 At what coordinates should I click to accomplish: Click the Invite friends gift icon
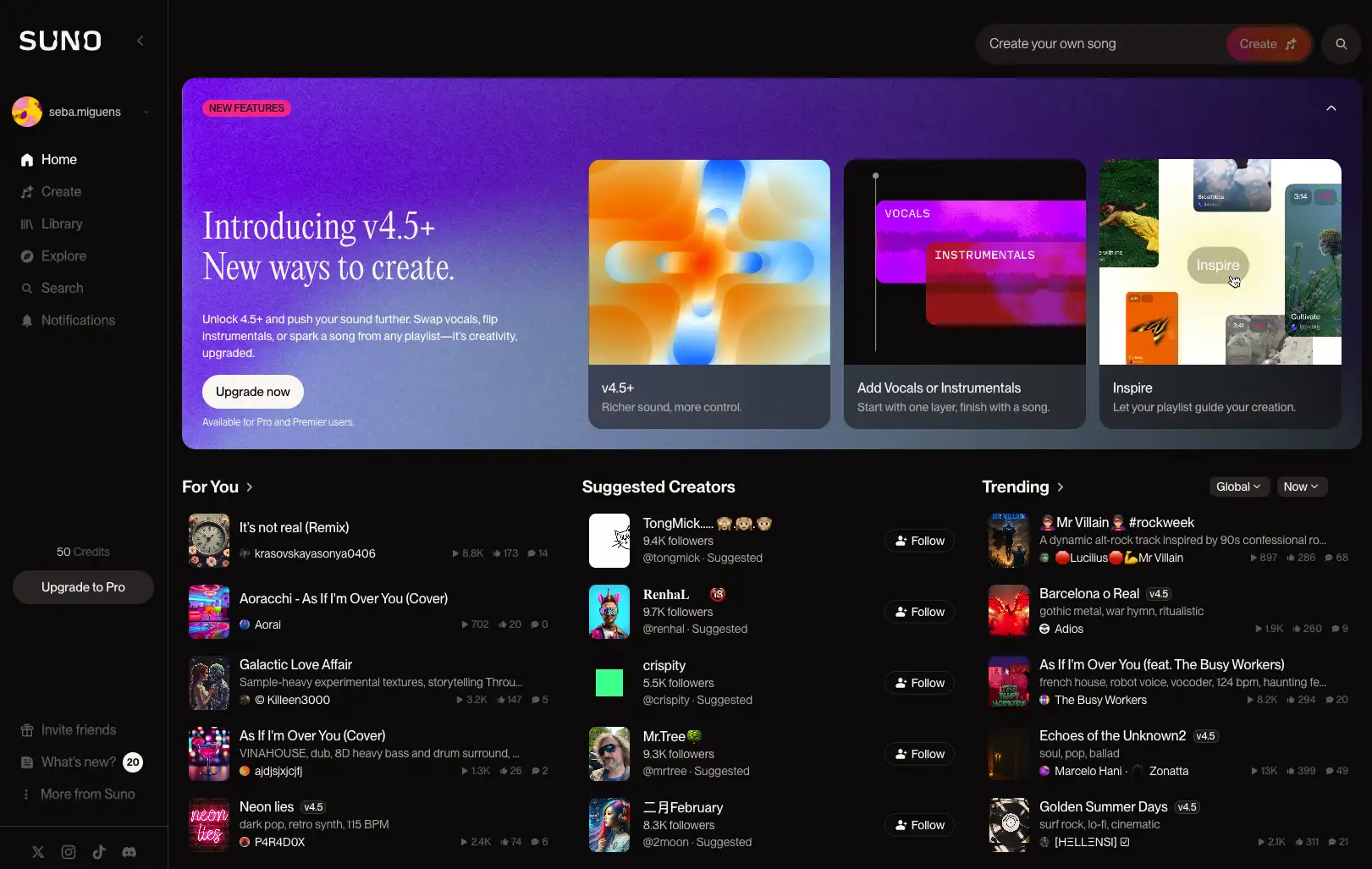click(x=27, y=730)
